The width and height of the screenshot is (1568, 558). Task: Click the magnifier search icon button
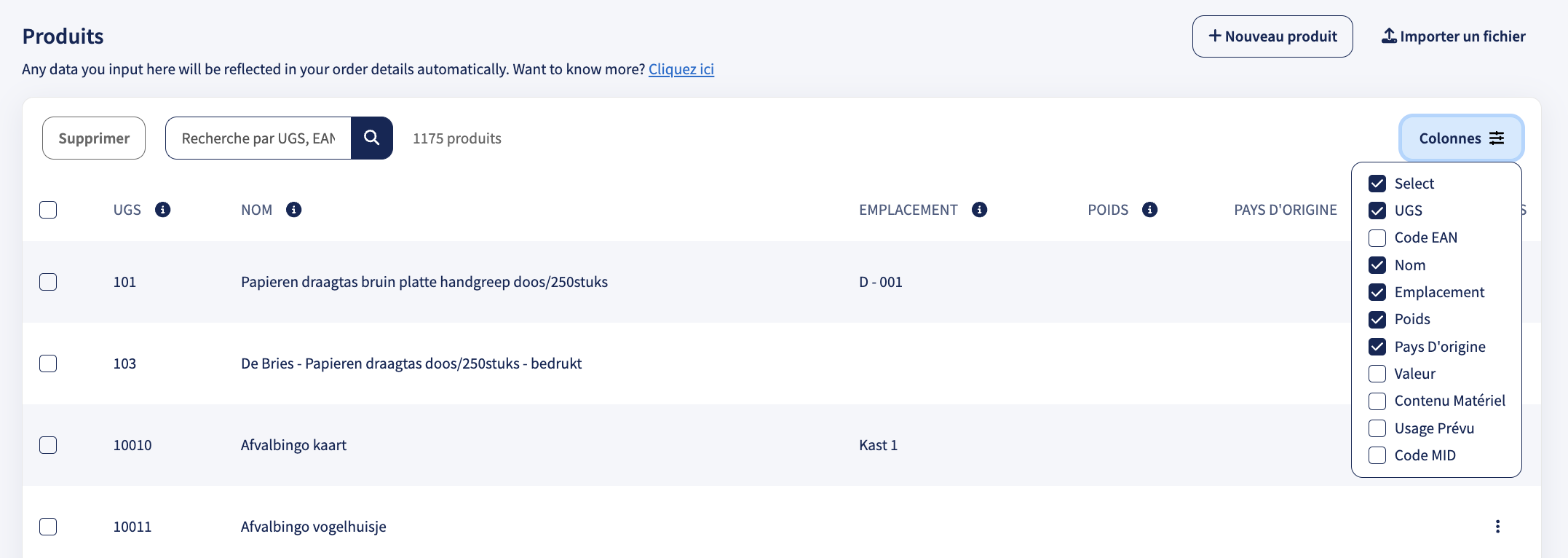[x=372, y=138]
